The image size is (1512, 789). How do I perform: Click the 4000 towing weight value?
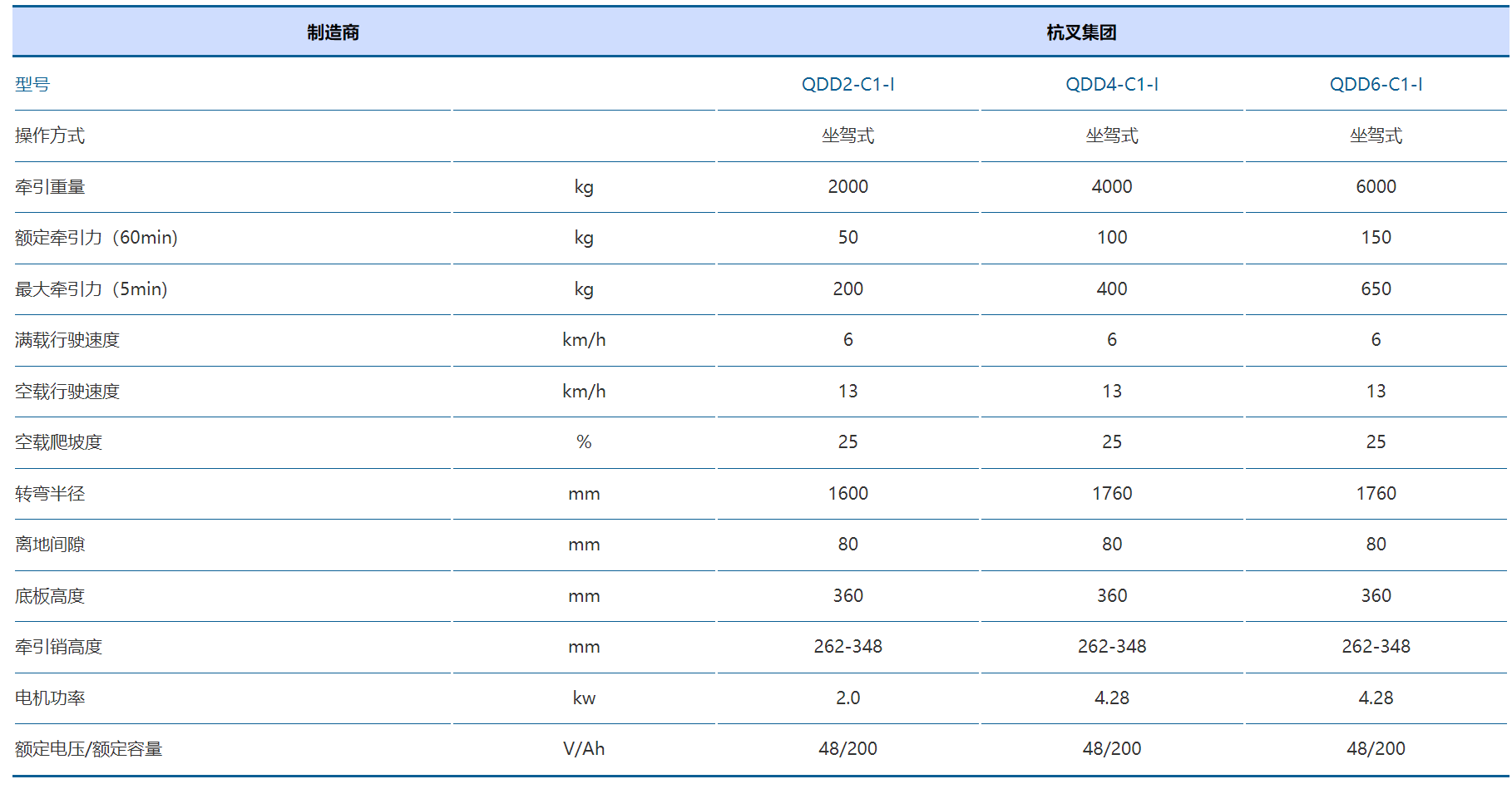(1112, 187)
